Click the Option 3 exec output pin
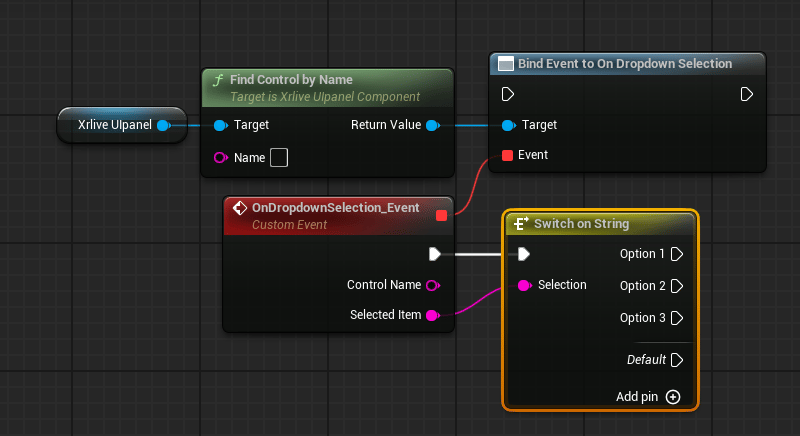The width and height of the screenshot is (800, 436). pyautogui.click(x=677, y=318)
